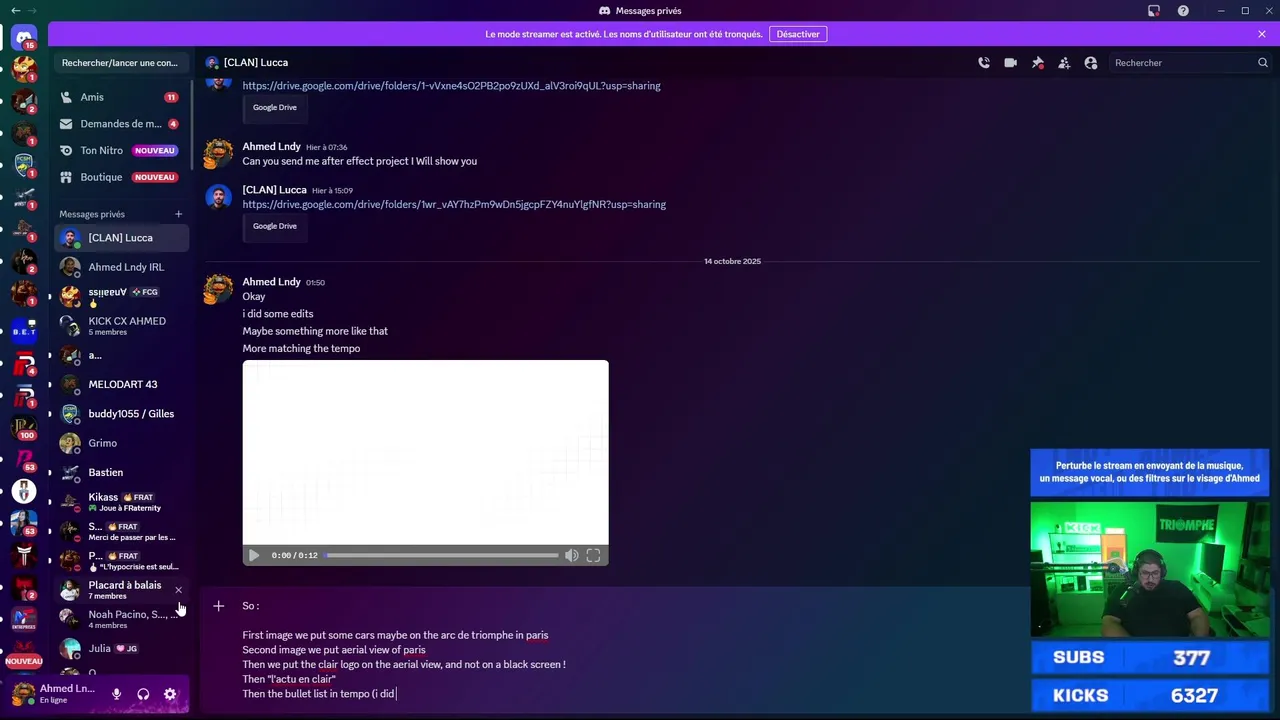Show the user profile panel

pos(1091,63)
